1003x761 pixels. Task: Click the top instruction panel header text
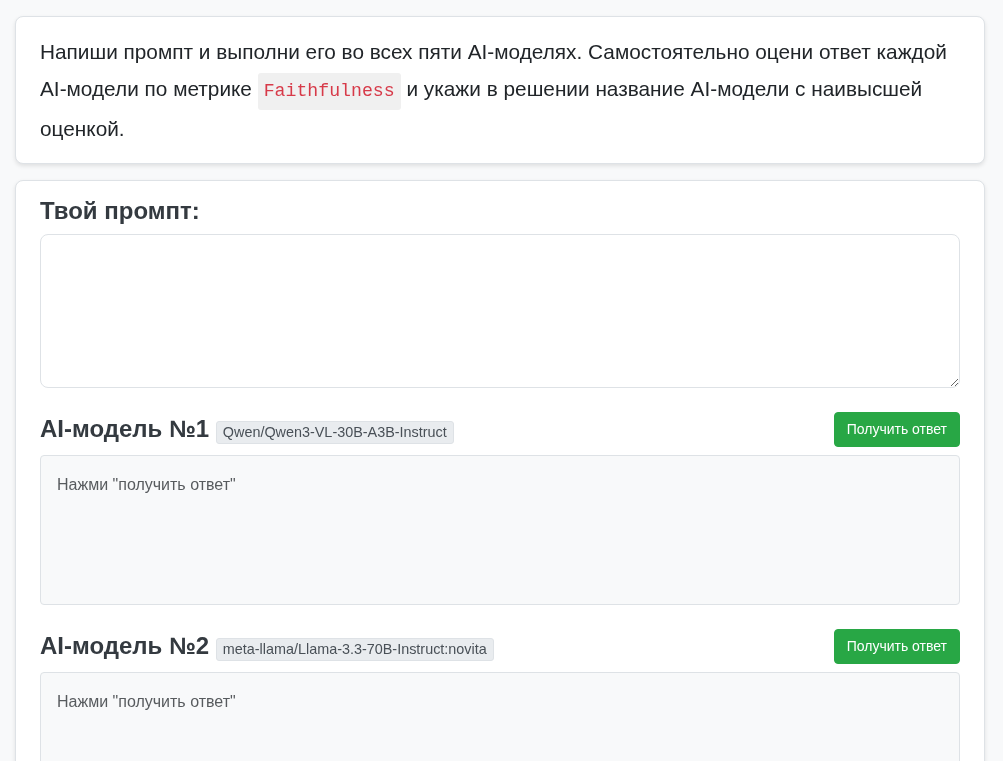coord(493,52)
